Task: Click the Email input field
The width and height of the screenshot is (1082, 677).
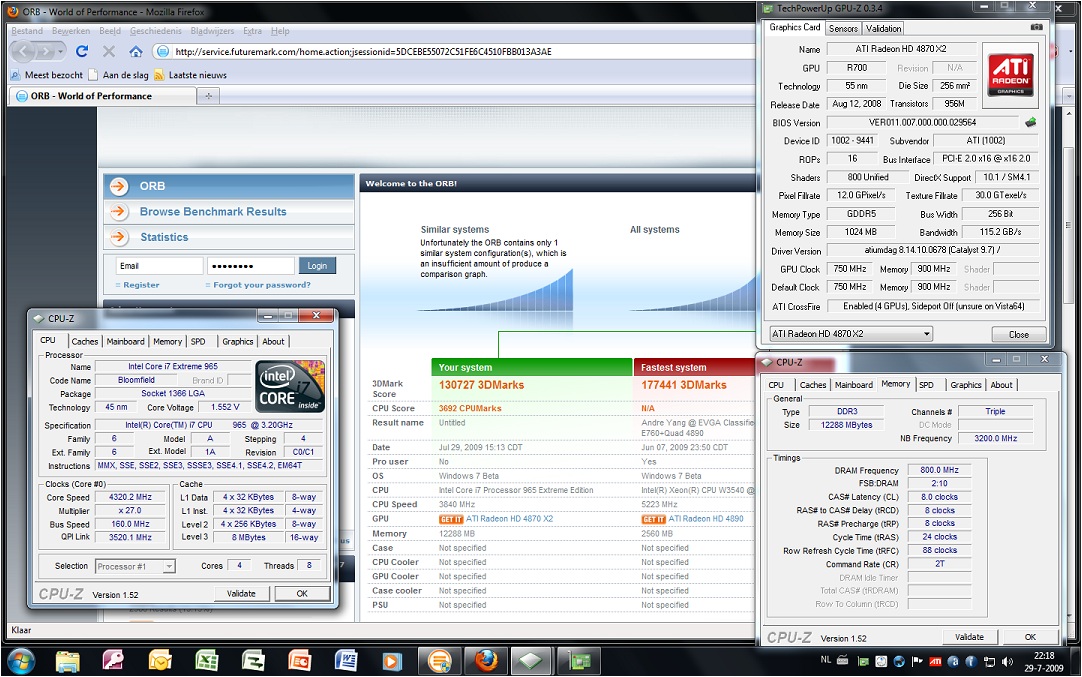Action: (159, 266)
